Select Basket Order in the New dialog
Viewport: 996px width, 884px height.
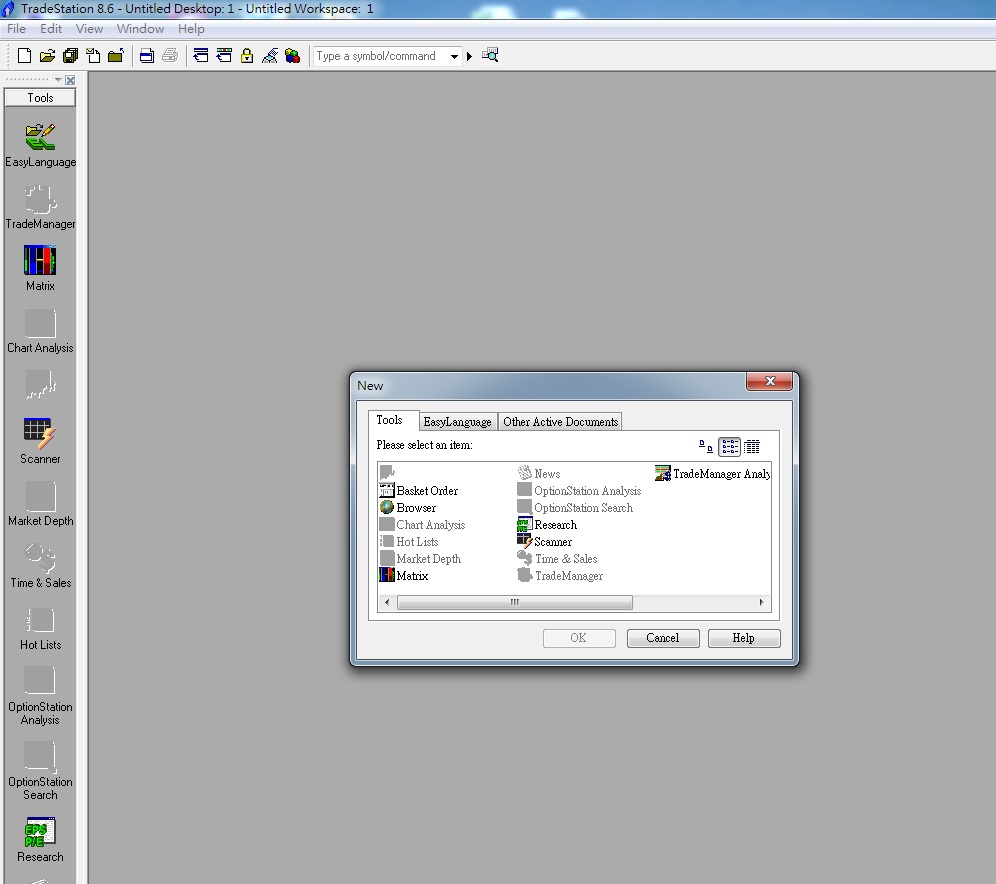tap(419, 491)
